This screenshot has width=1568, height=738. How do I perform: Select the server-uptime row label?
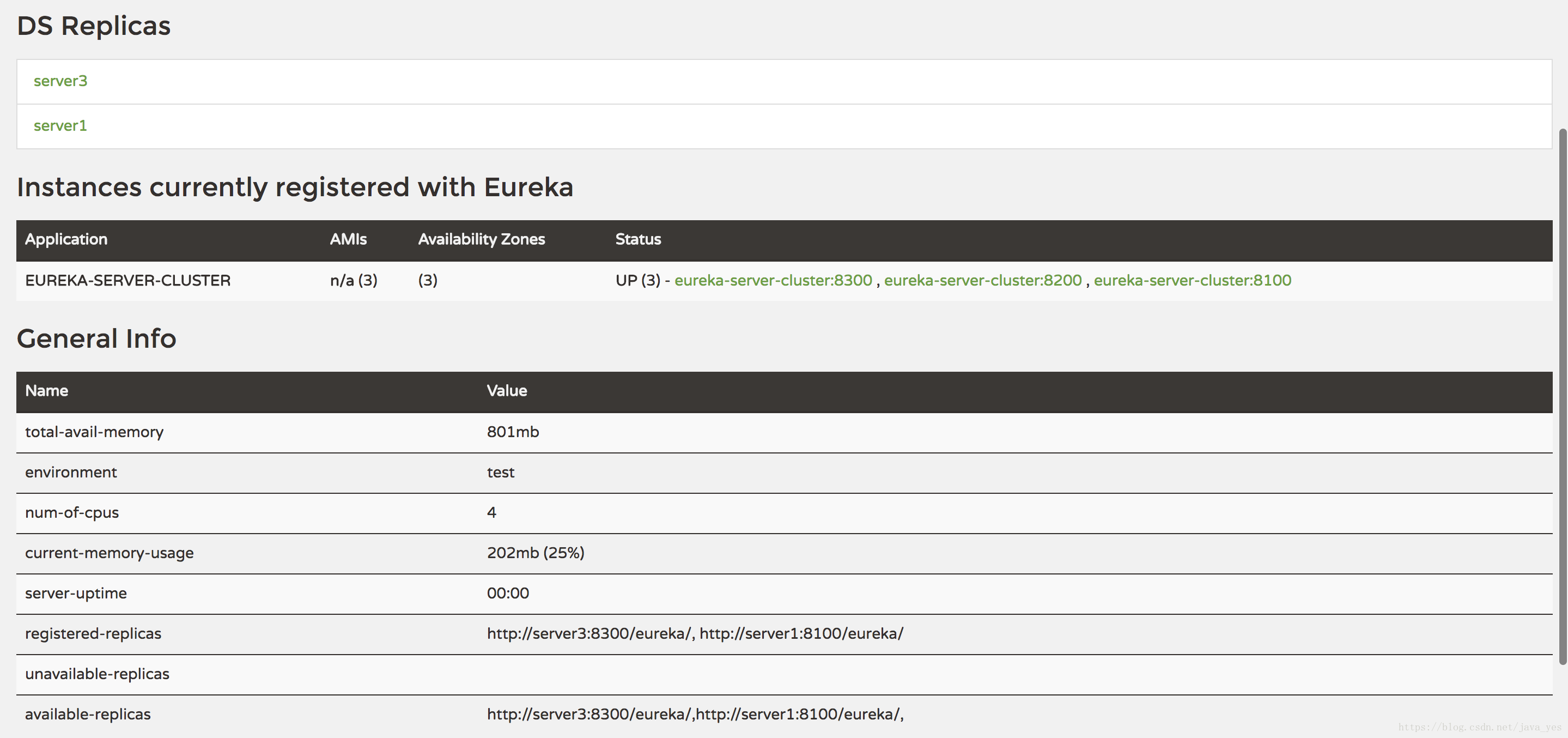tap(76, 593)
